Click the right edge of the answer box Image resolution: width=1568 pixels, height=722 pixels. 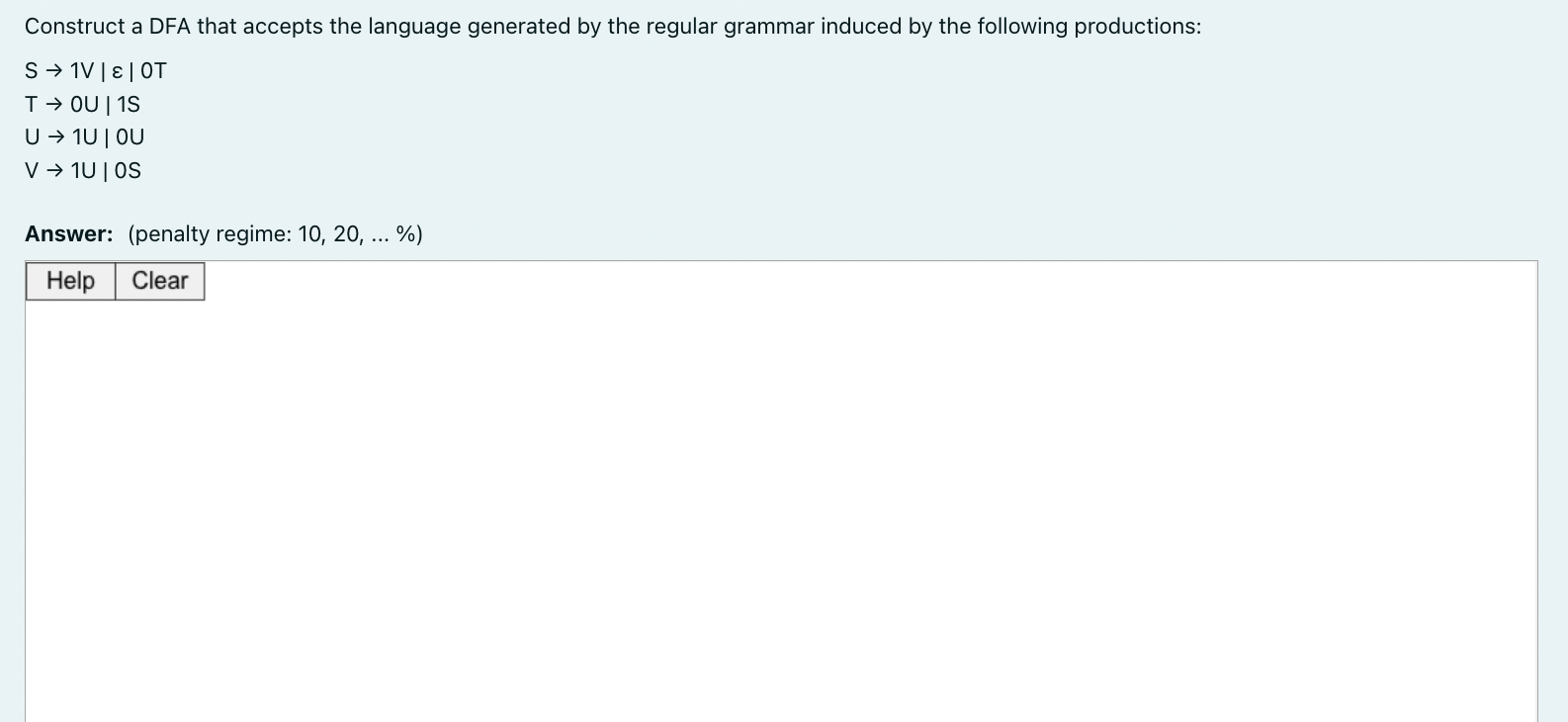pyautogui.click(x=1535, y=495)
